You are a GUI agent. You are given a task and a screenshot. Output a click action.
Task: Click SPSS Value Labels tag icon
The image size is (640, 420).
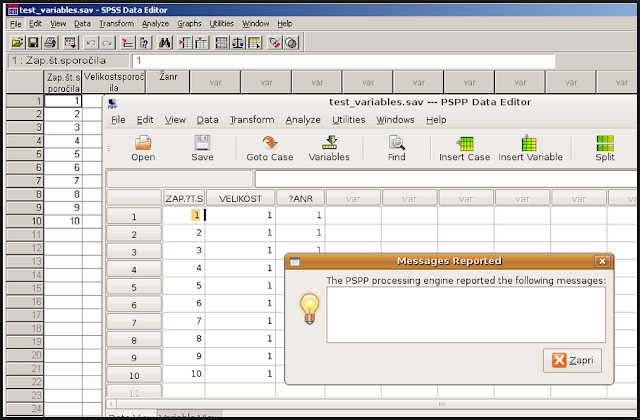click(x=275, y=42)
